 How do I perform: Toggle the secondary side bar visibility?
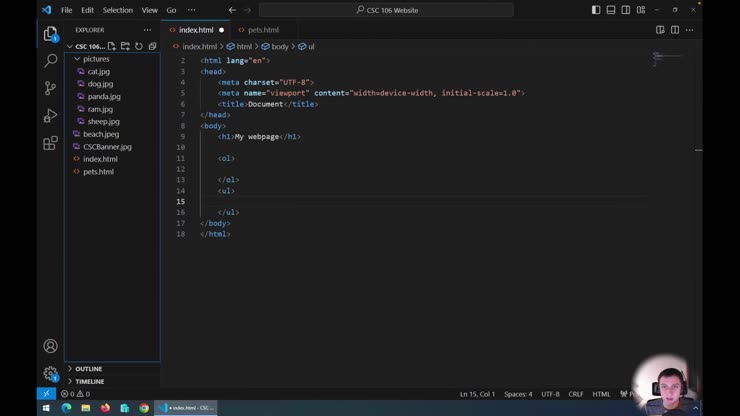click(626, 10)
